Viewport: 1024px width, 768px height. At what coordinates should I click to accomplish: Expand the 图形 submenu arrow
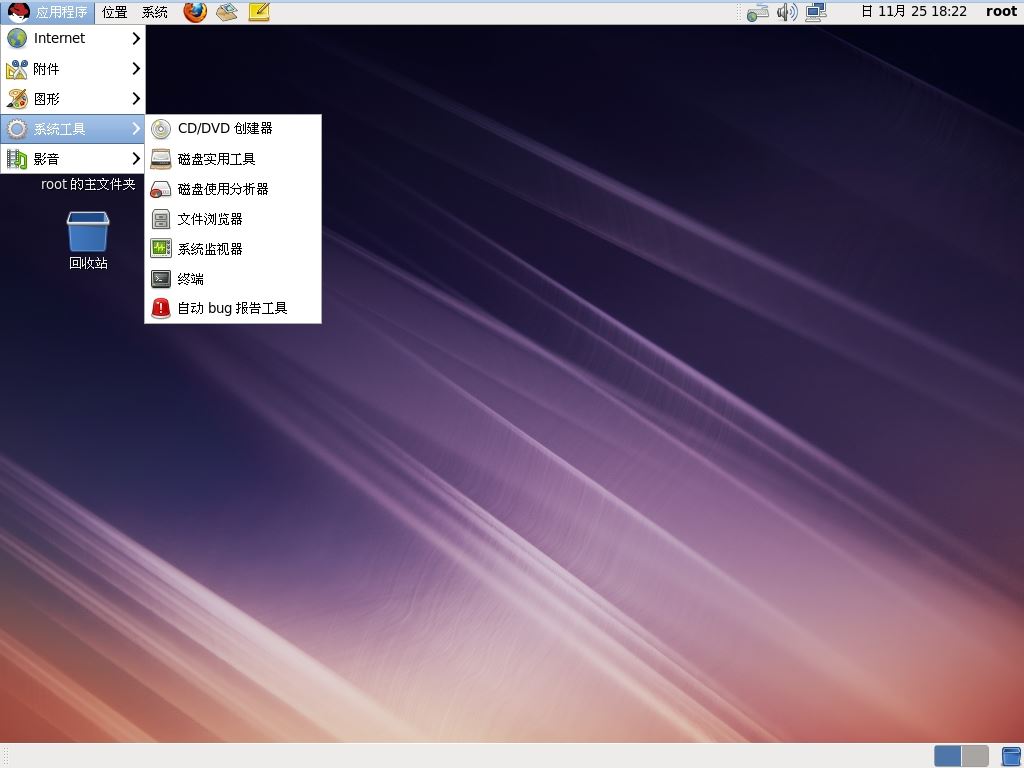pyautogui.click(x=136, y=99)
